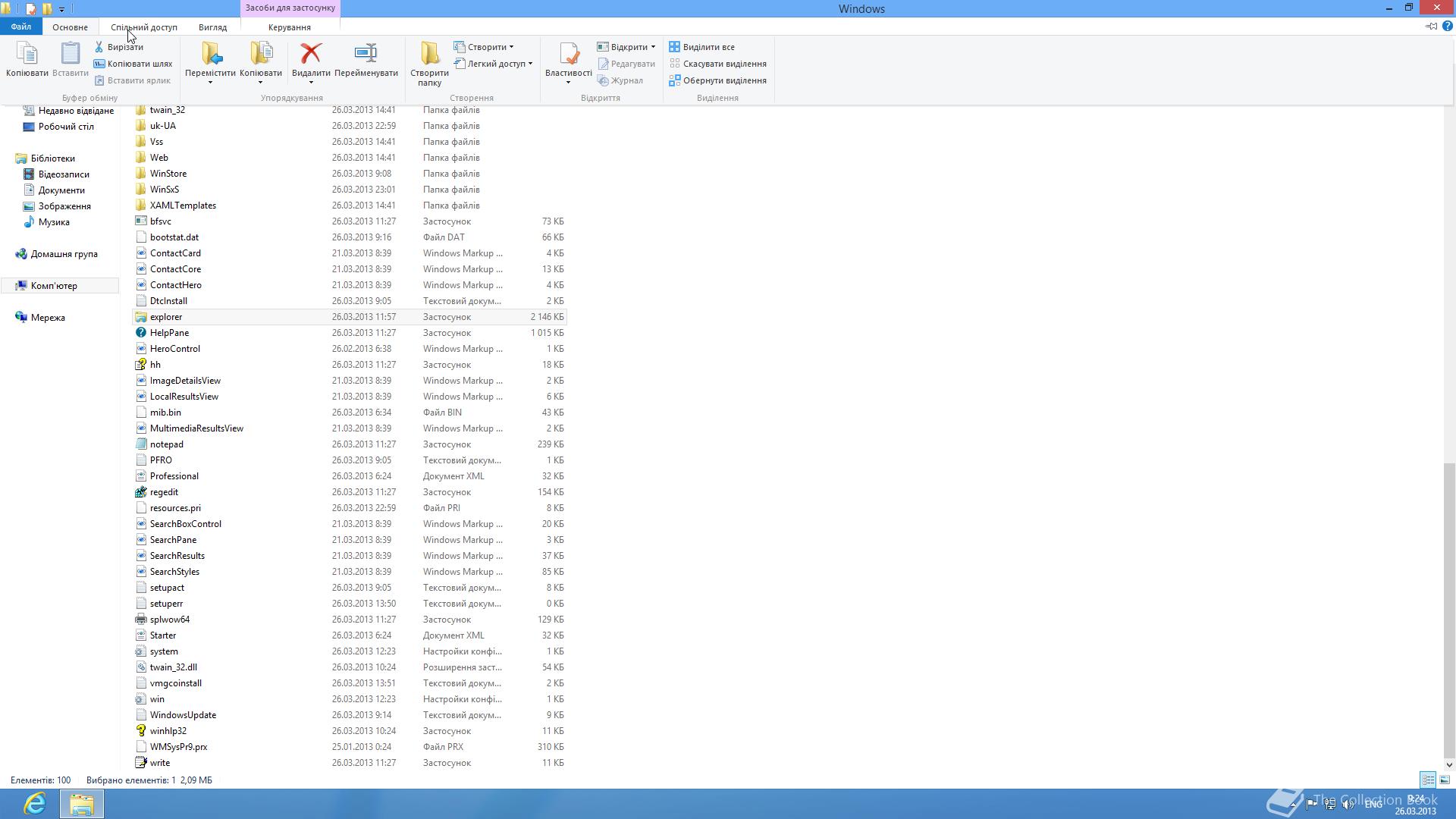Click File Explorer on the taskbar
The height and width of the screenshot is (819, 1456).
click(x=82, y=803)
